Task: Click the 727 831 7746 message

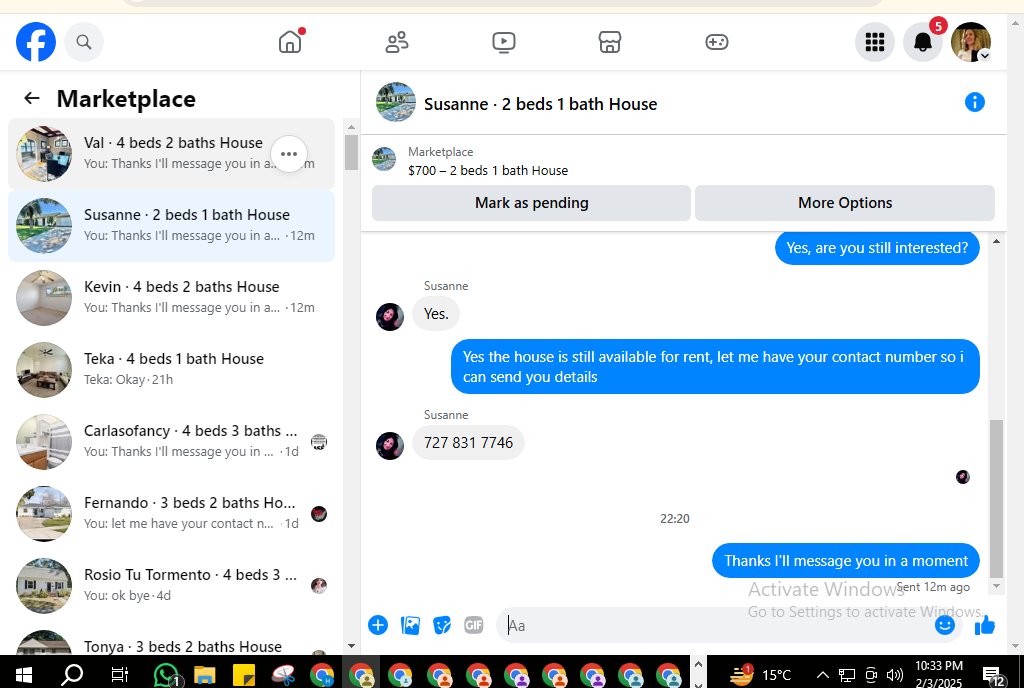Action: coord(468,443)
